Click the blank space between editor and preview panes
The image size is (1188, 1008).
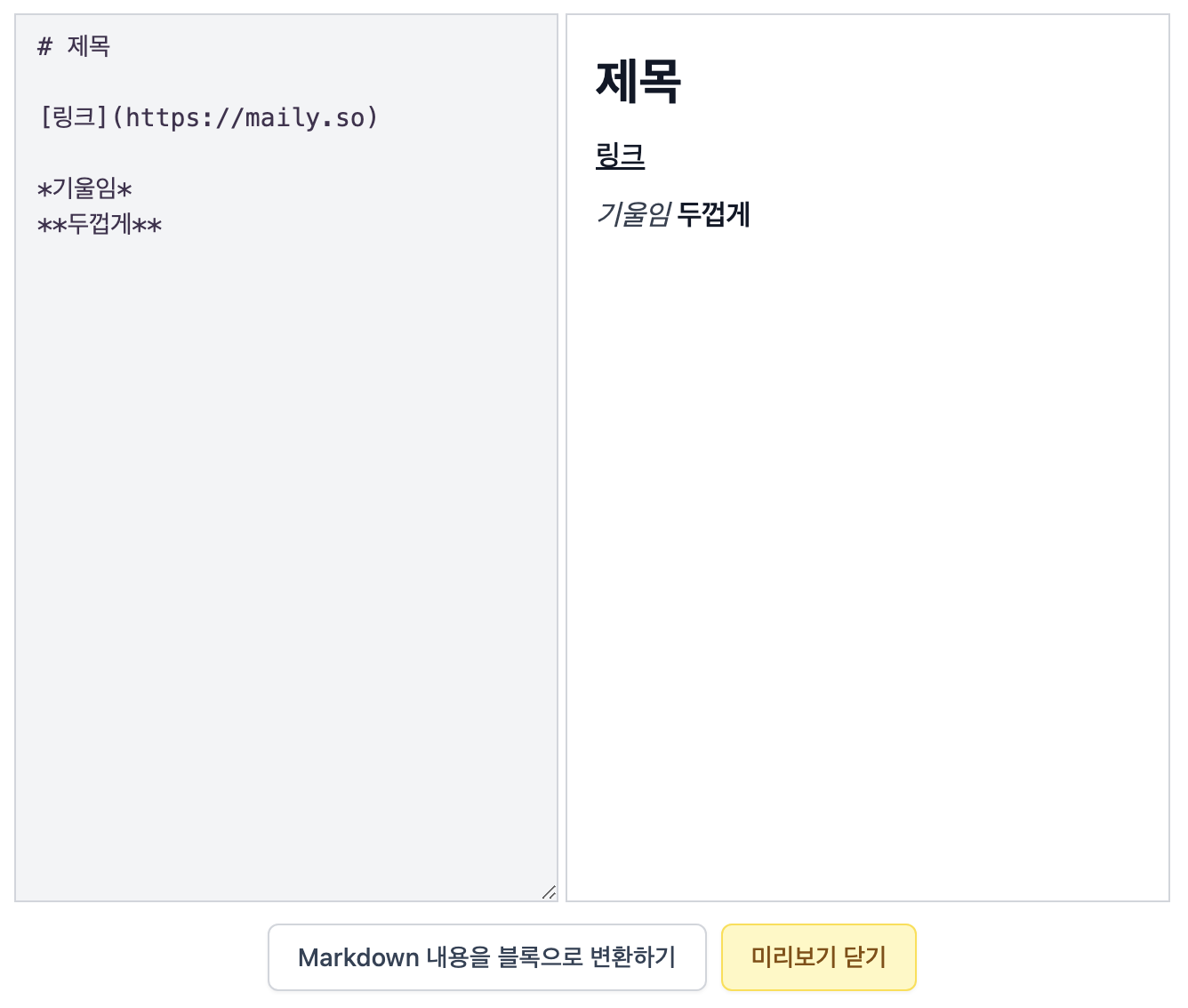pos(561,444)
